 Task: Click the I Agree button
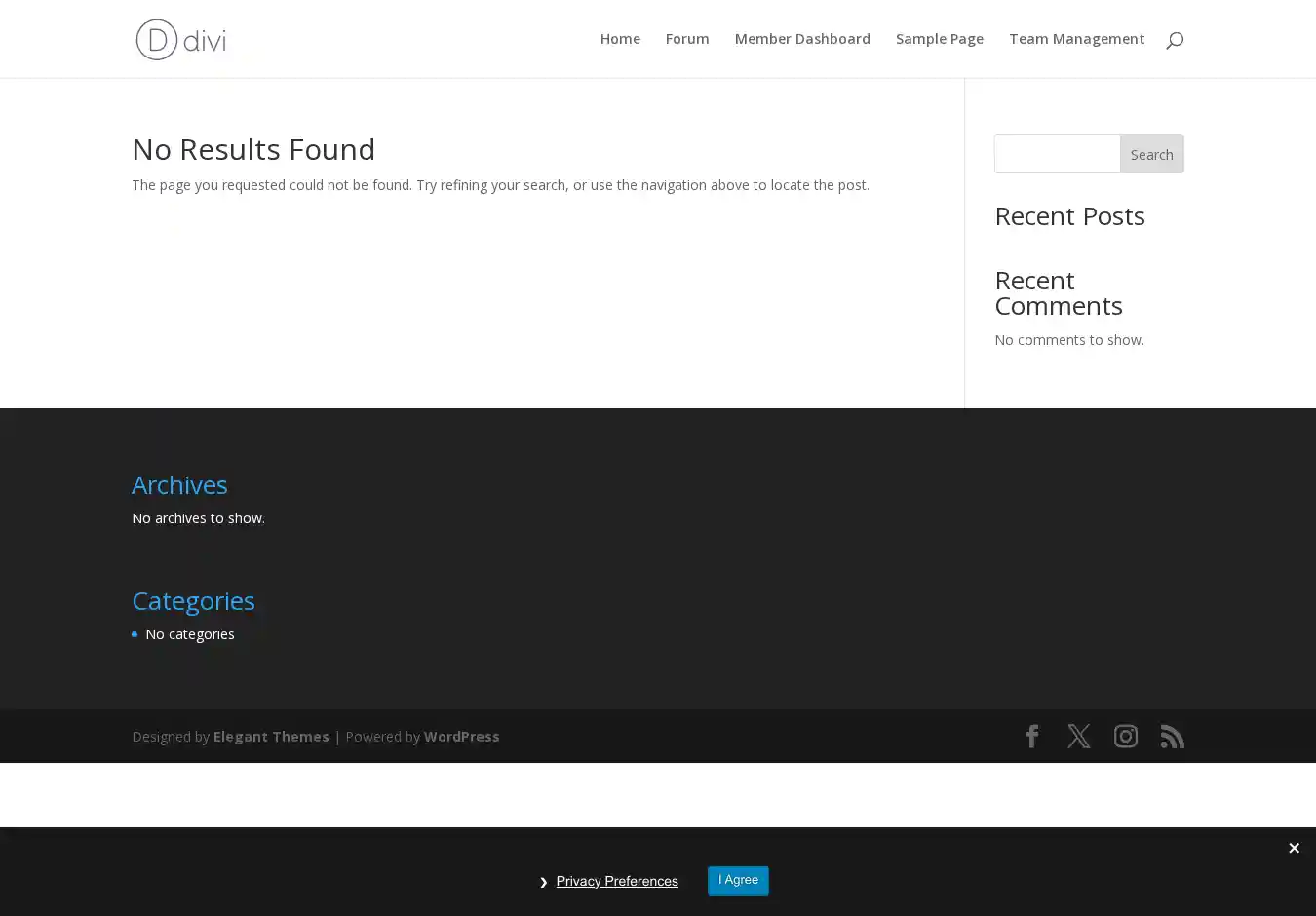click(738, 881)
